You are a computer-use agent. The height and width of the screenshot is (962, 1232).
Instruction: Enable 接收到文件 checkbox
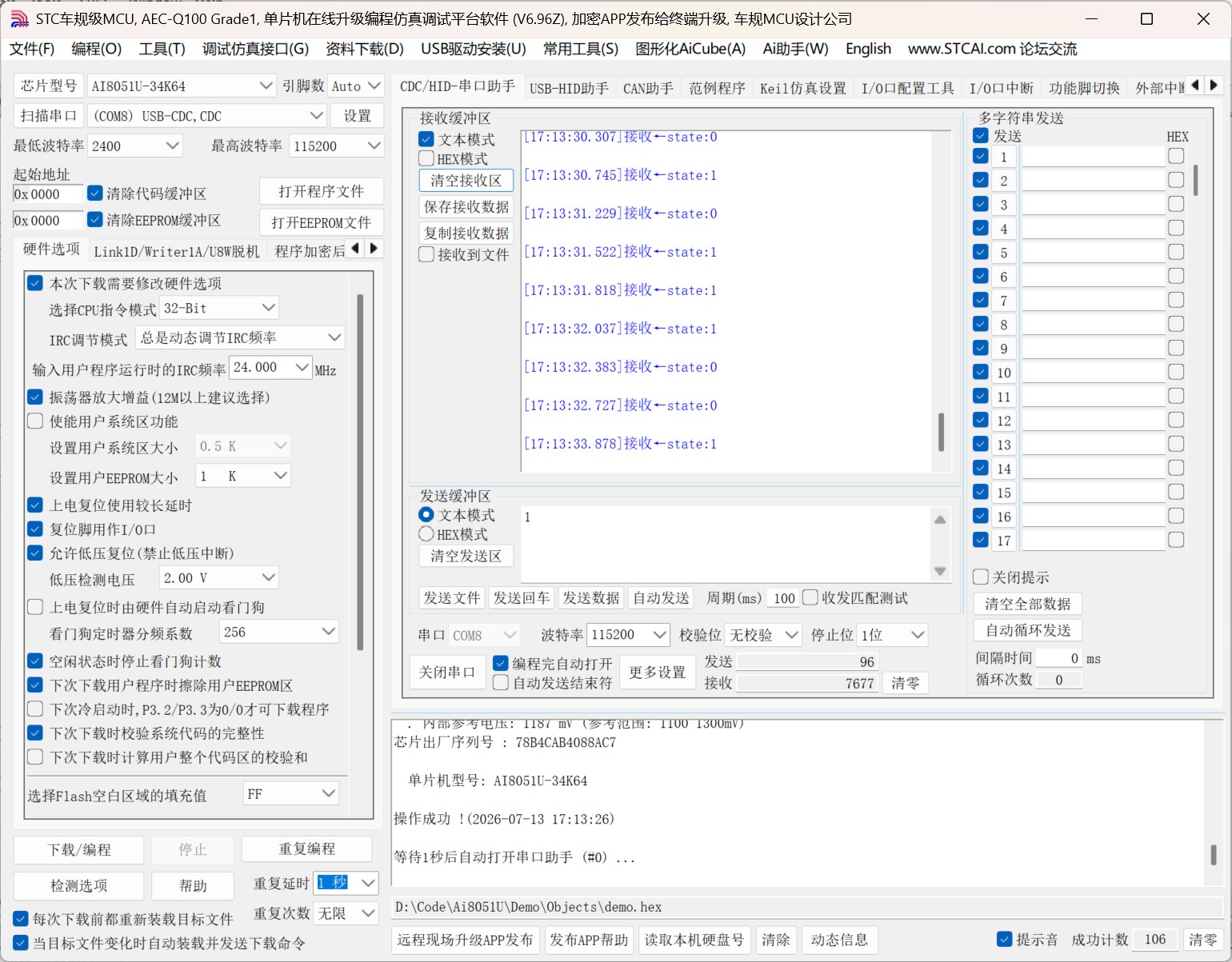coord(426,254)
